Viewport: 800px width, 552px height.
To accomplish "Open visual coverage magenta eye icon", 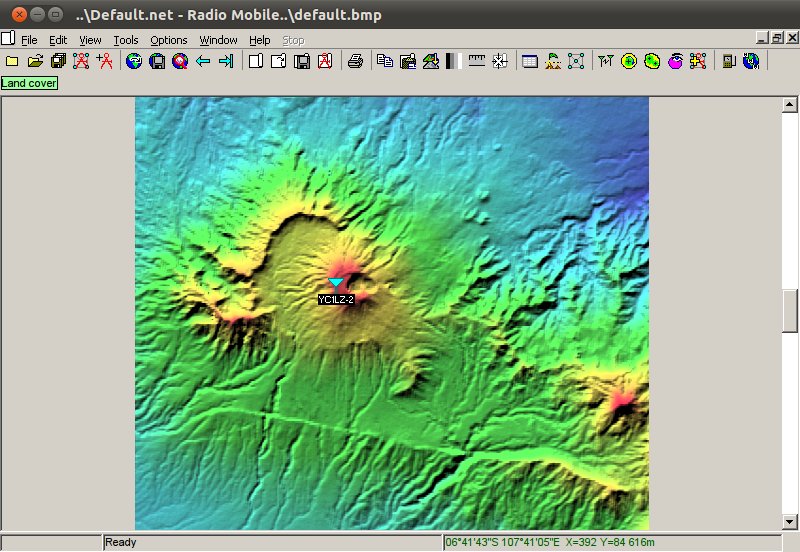I will pyautogui.click(x=675, y=62).
